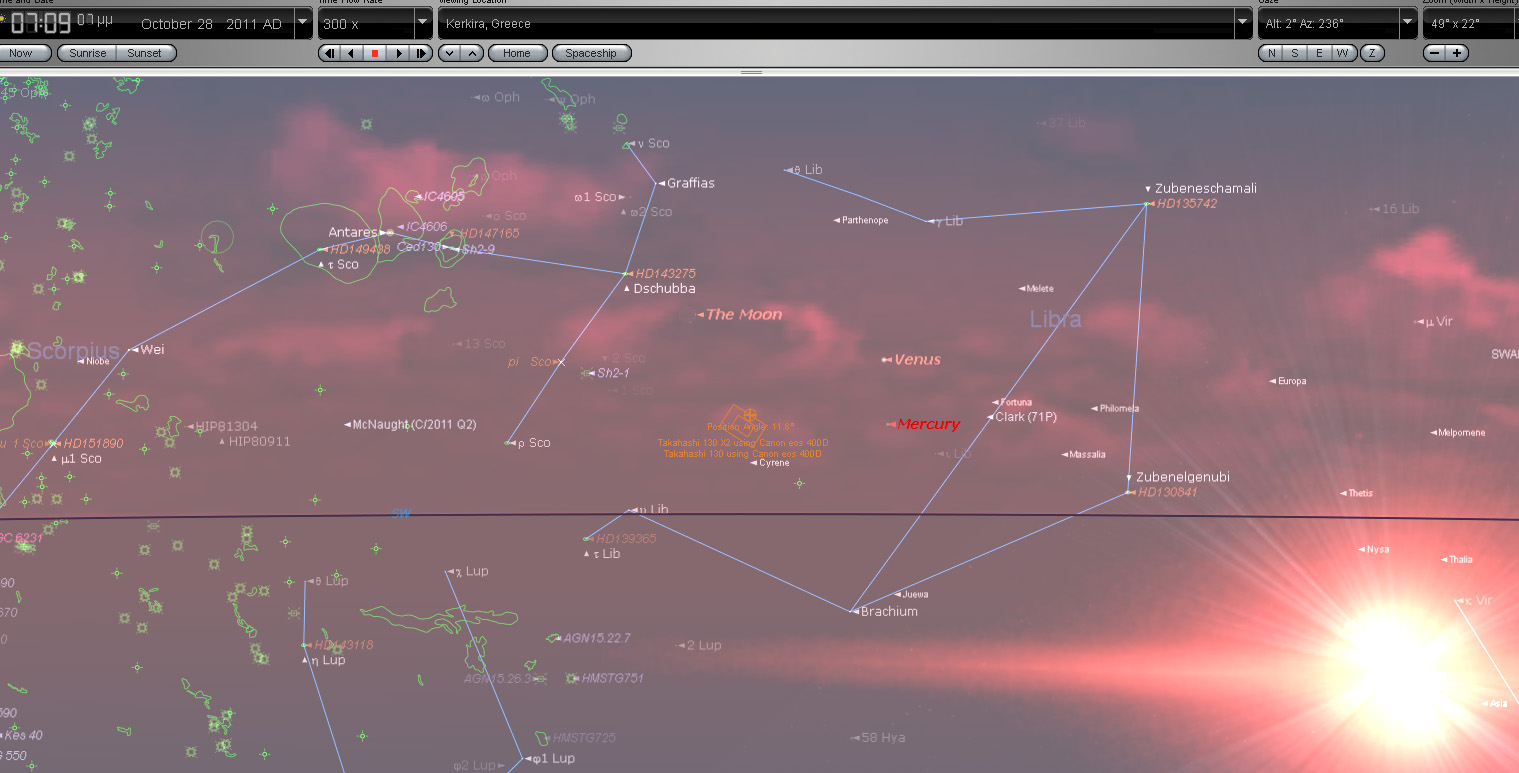Run time forward with play arrow
The height and width of the screenshot is (773, 1519).
pos(399,53)
